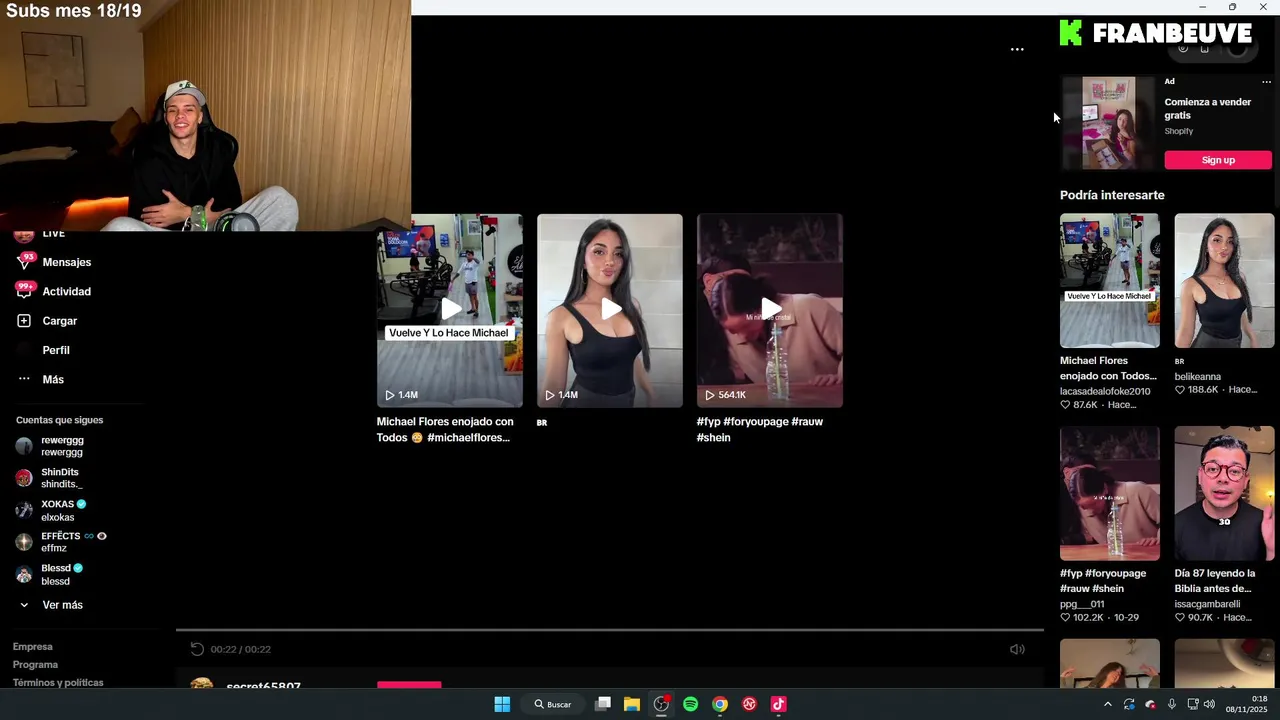Open Task View in the taskbar
This screenshot has height=720, width=1280.
tap(603, 704)
